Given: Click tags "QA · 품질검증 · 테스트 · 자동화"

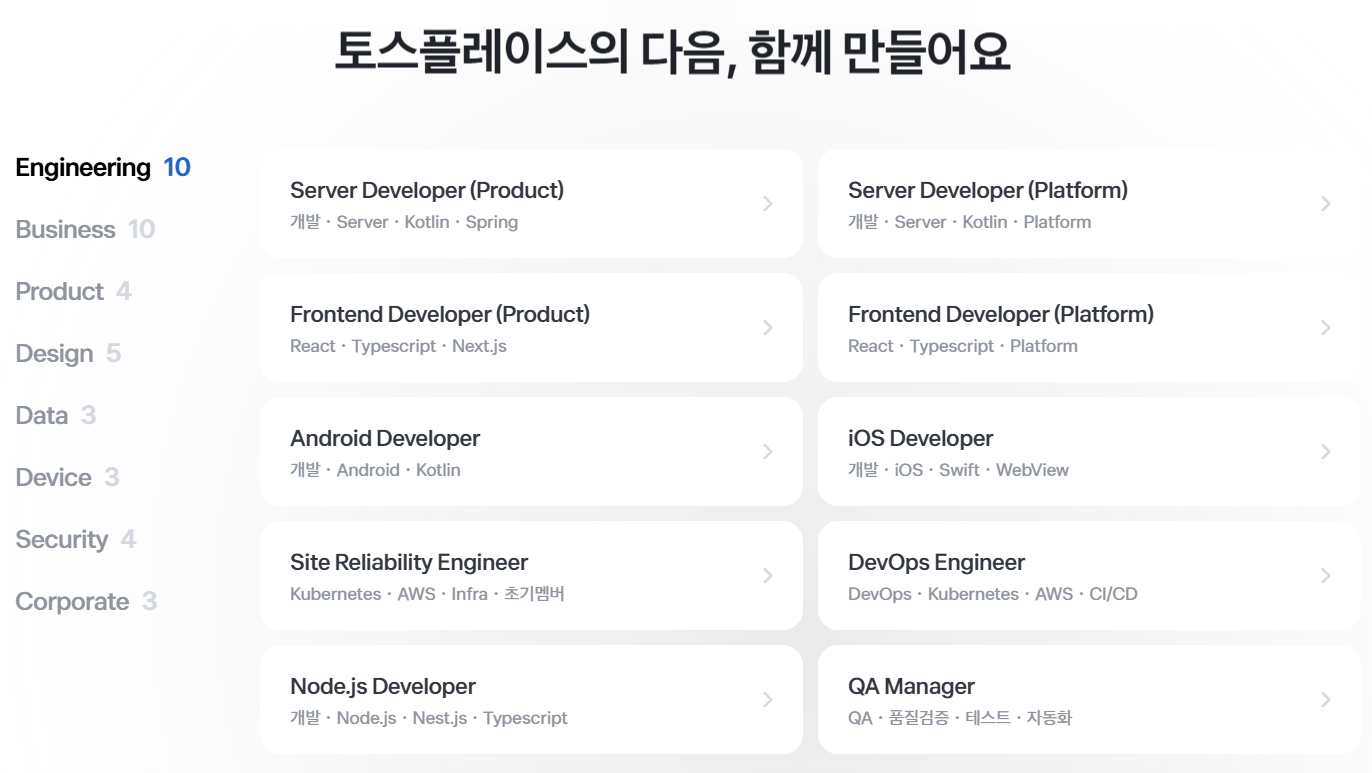Looking at the screenshot, I should 960,718.
